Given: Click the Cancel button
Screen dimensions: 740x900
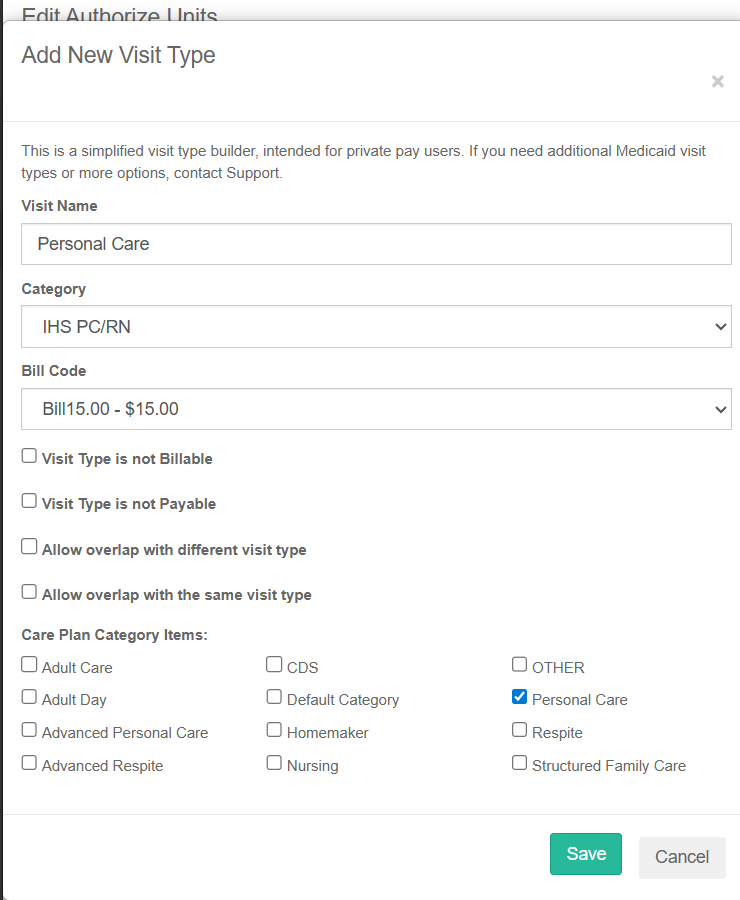Looking at the screenshot, I should (x=682, y=857).
